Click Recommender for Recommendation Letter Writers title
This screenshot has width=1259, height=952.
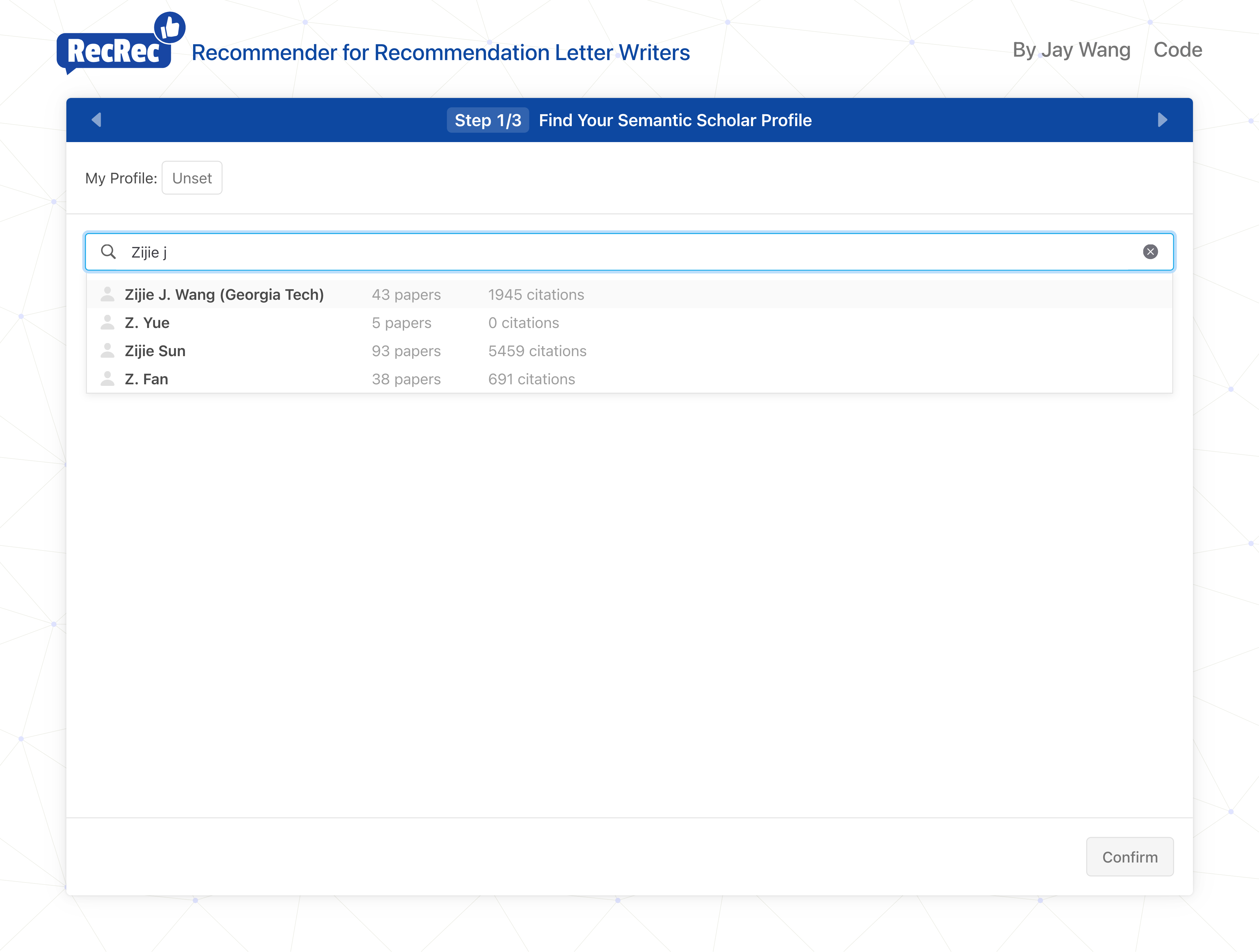click(x=441, y=52)
